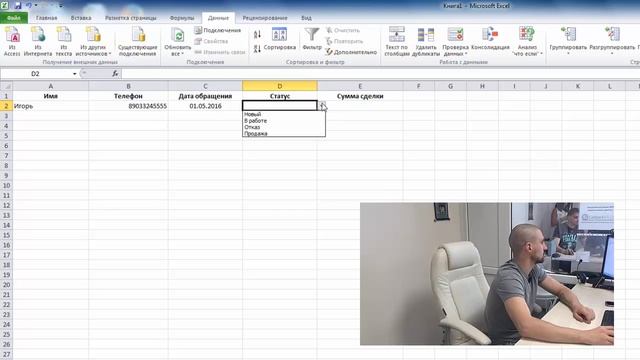Import data from the Internet

point(38,41)
